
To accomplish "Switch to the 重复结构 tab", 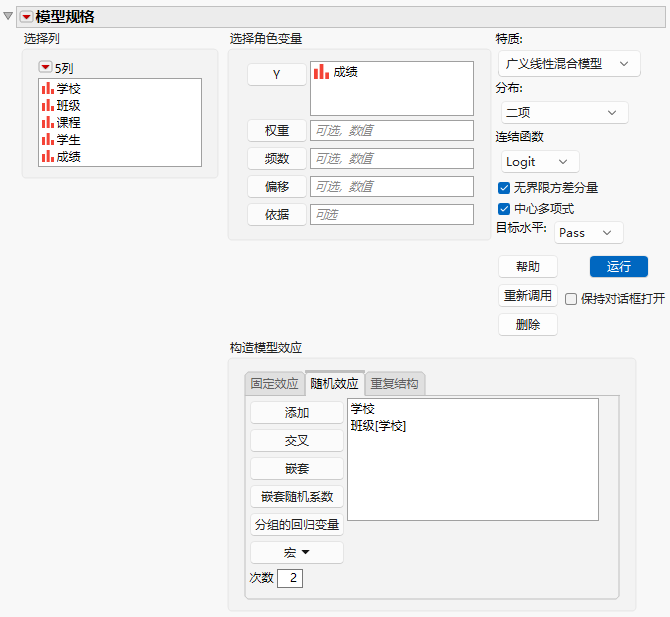I will pos(394,383).
